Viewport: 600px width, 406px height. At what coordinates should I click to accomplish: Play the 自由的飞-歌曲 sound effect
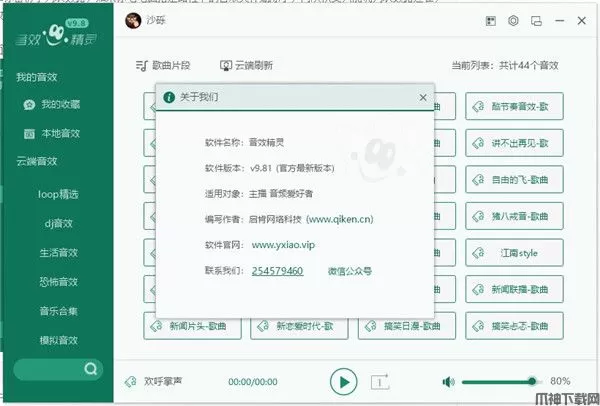514,179
